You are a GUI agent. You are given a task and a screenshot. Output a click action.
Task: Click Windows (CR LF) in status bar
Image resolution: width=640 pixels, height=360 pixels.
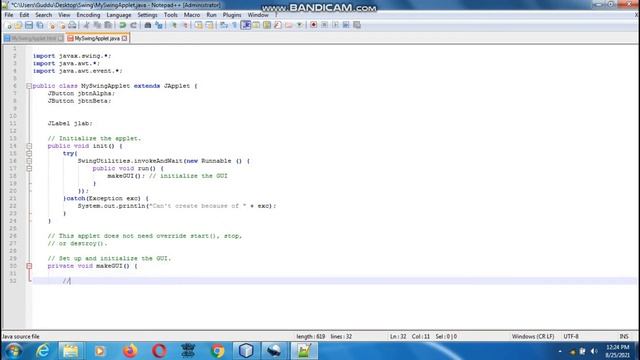tap(533, 336)
